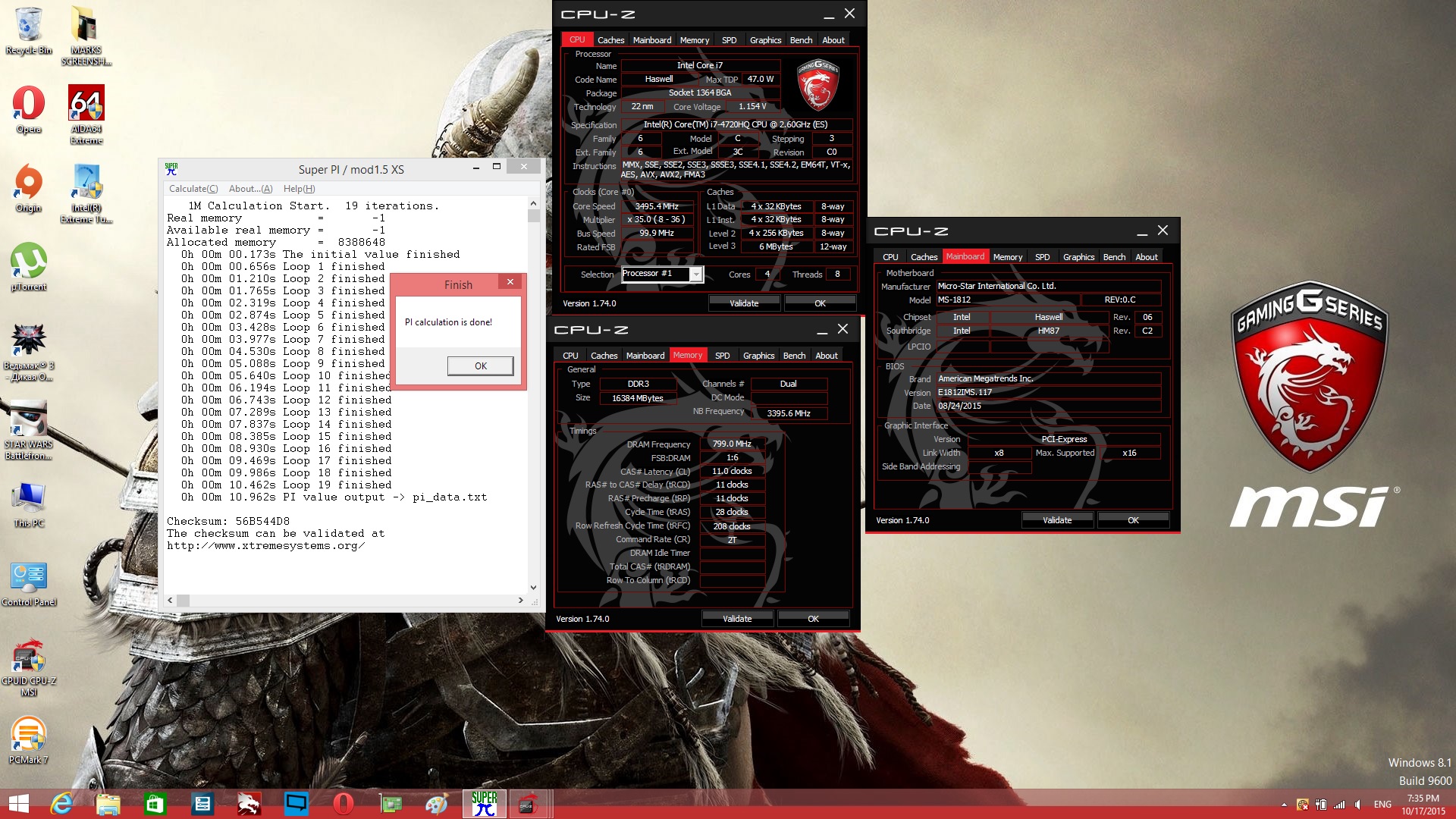Click OK in the Memory CPU-Z window
The width and height of the screenshot is (1456, 819).
(813, 619)
